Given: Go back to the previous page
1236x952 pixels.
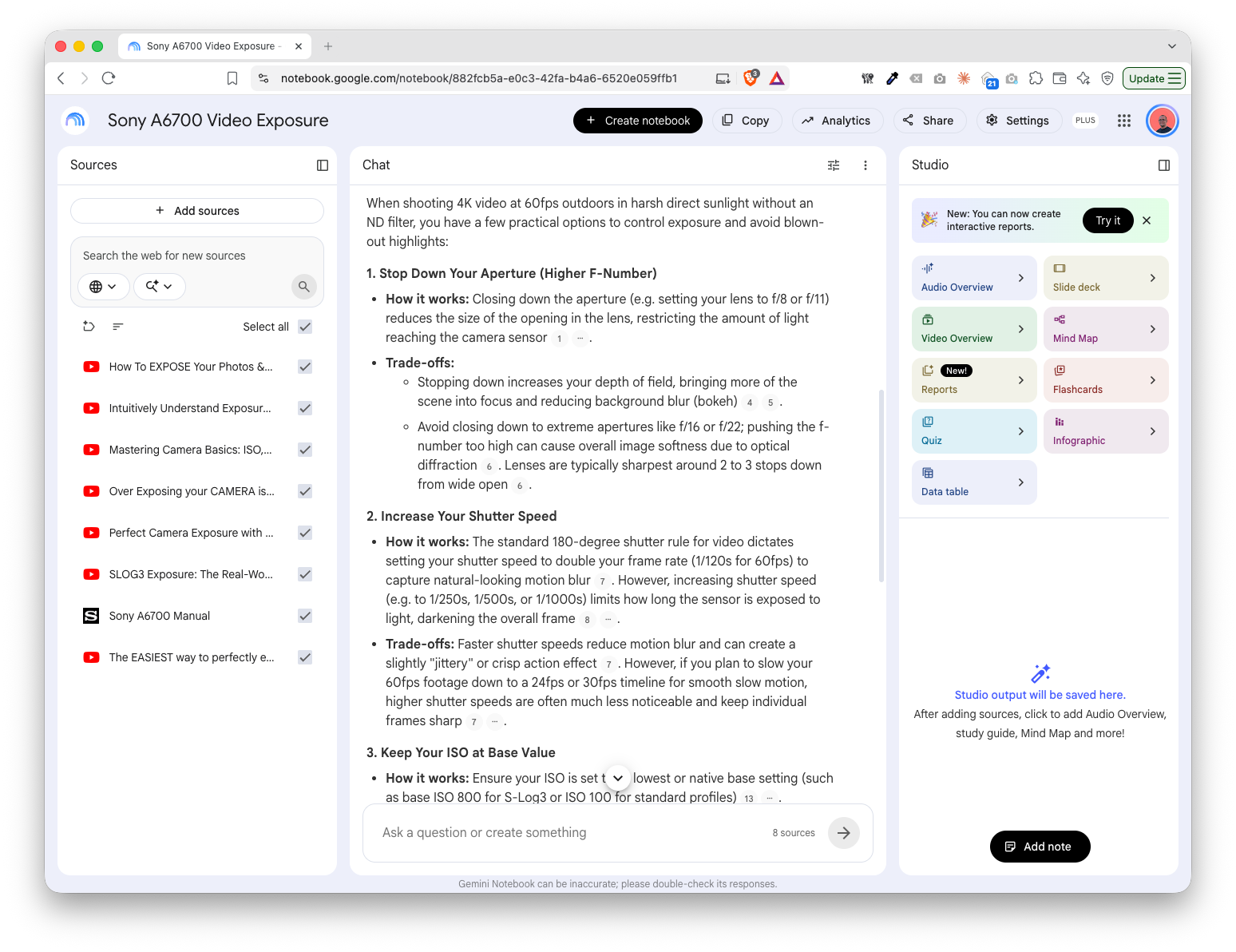Looking at the screenshot, I should point(61,78).
